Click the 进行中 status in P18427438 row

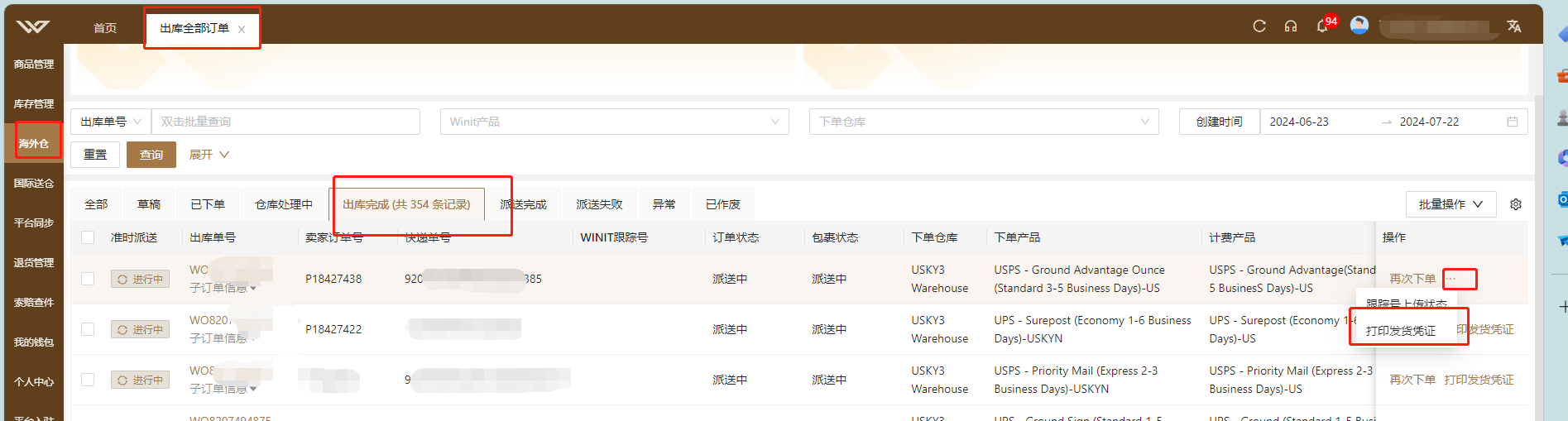point(140,280)
